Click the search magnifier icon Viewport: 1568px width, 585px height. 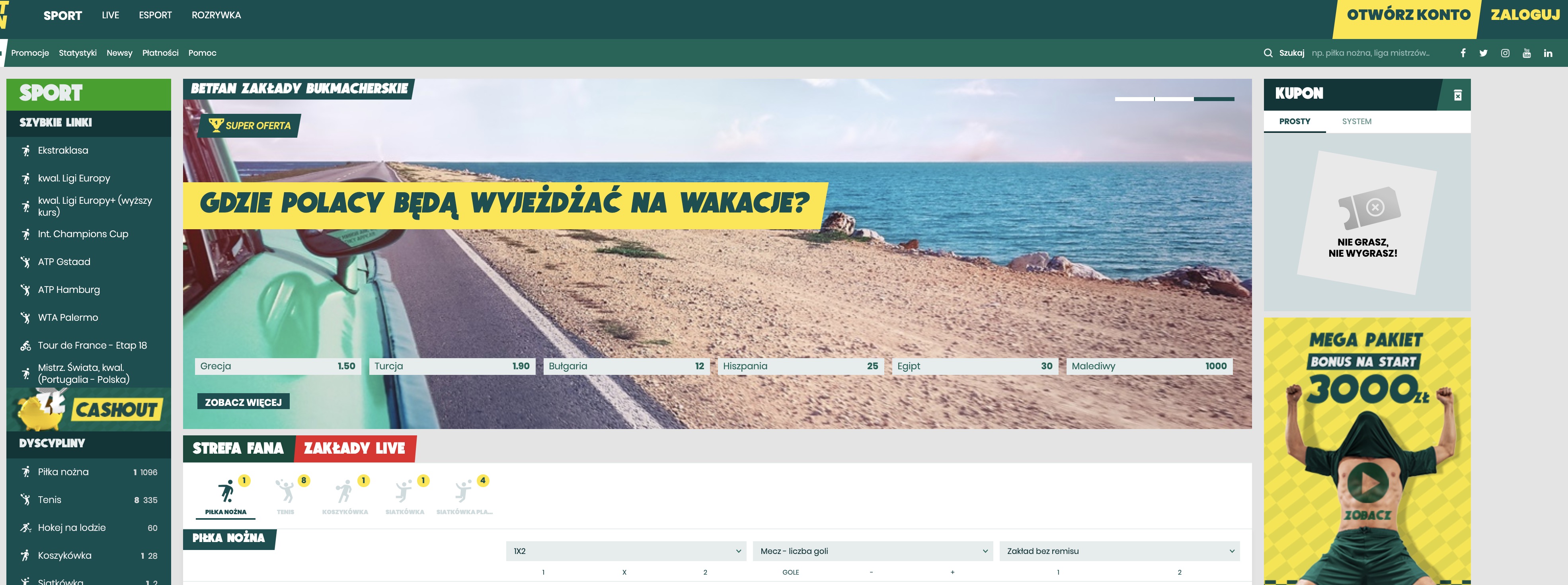pyautogui.click(x=1268, y=53)
